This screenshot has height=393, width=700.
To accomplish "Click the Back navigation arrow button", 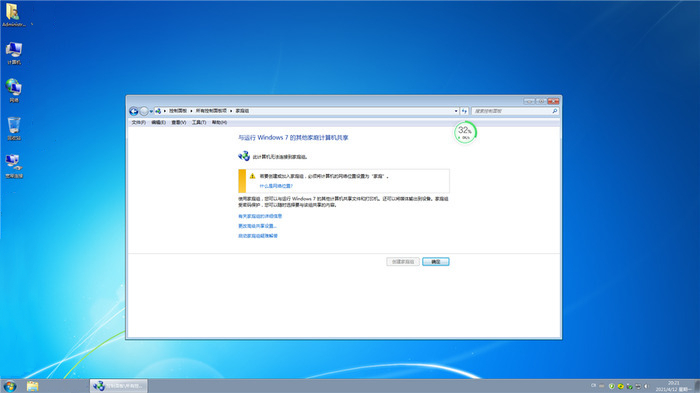I will click(x=133, y=111).
